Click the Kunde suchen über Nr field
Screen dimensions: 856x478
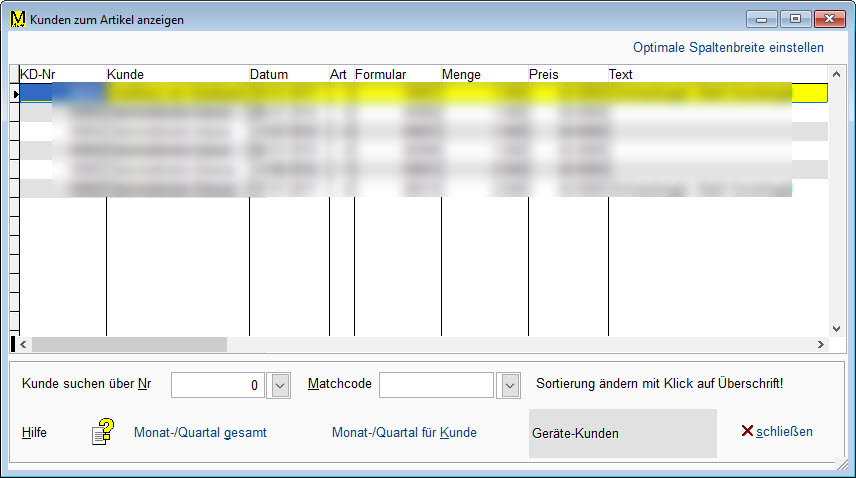[x=218, y=385]
